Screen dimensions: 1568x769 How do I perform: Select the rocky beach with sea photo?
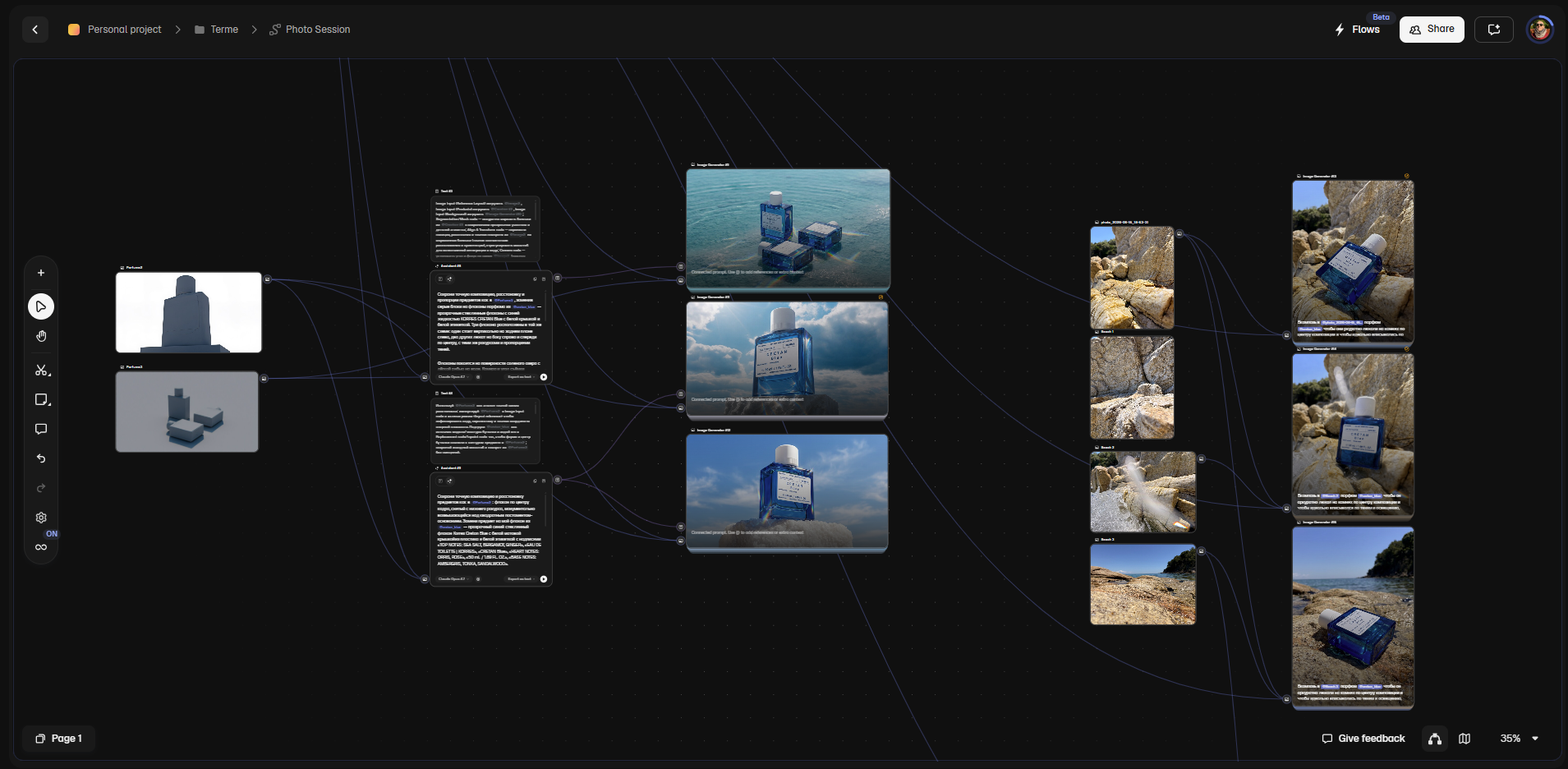[1143, 584]
